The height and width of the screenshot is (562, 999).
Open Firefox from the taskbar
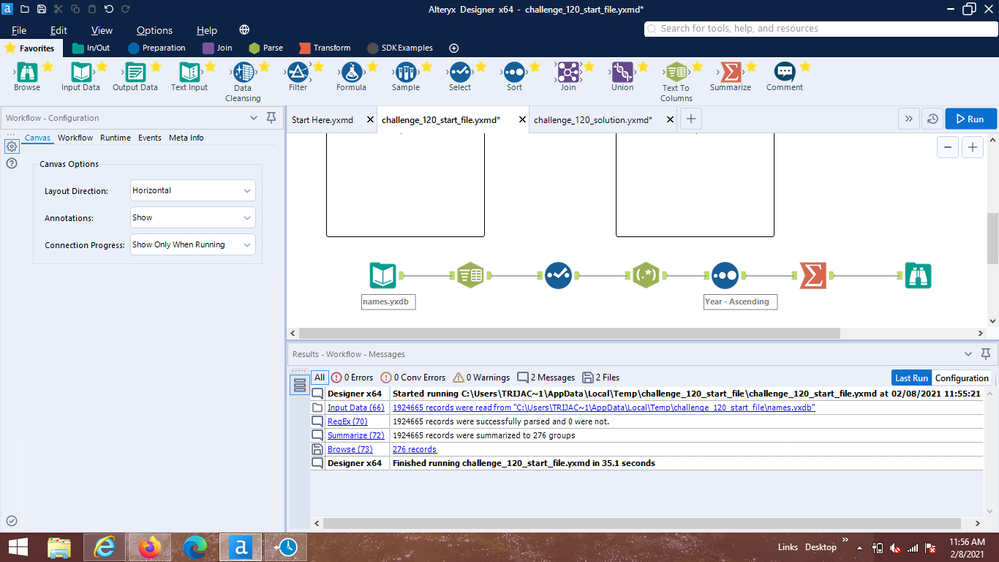click(150, 547)
